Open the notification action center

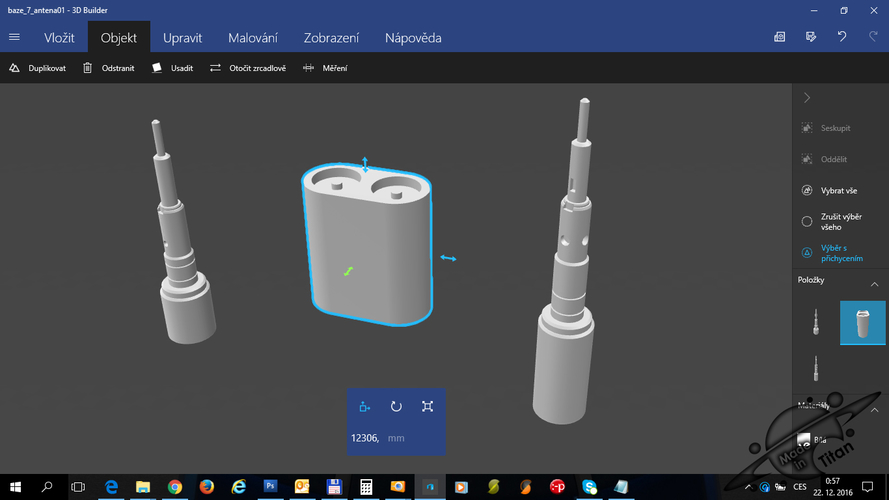click(867, 487)
